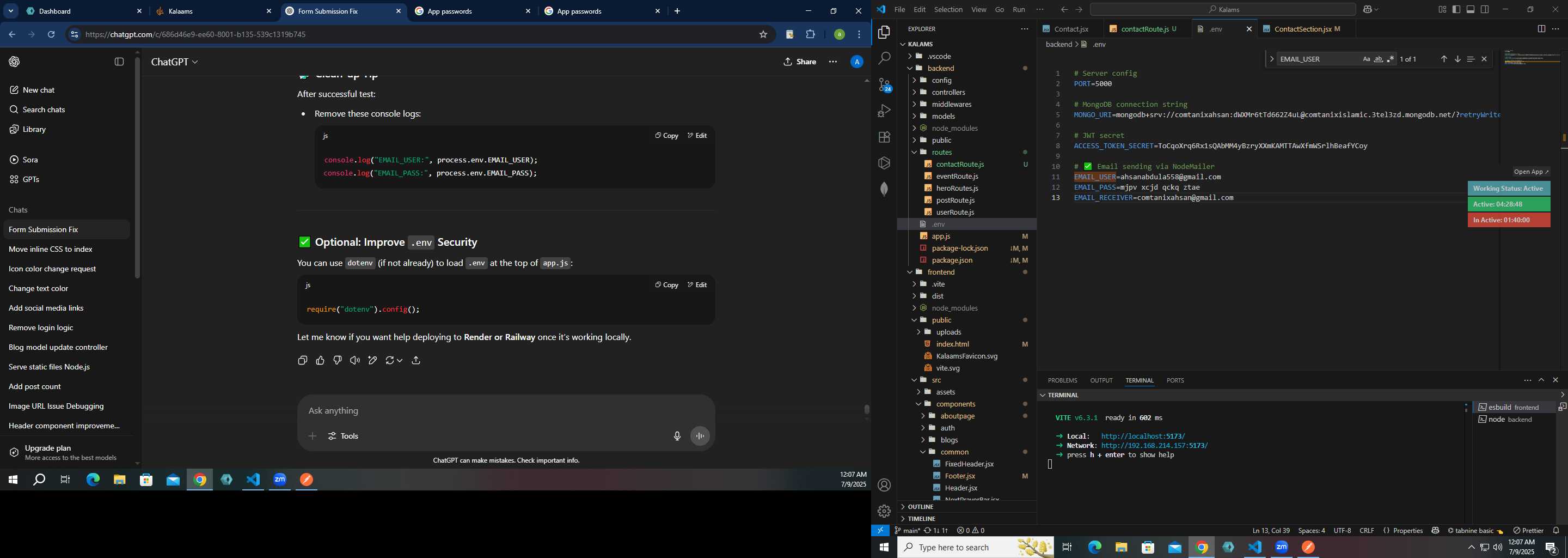Open the contactRoute.js editor tab
This screenshot has width=1568, height=558.
click(x=1146, y=29)
